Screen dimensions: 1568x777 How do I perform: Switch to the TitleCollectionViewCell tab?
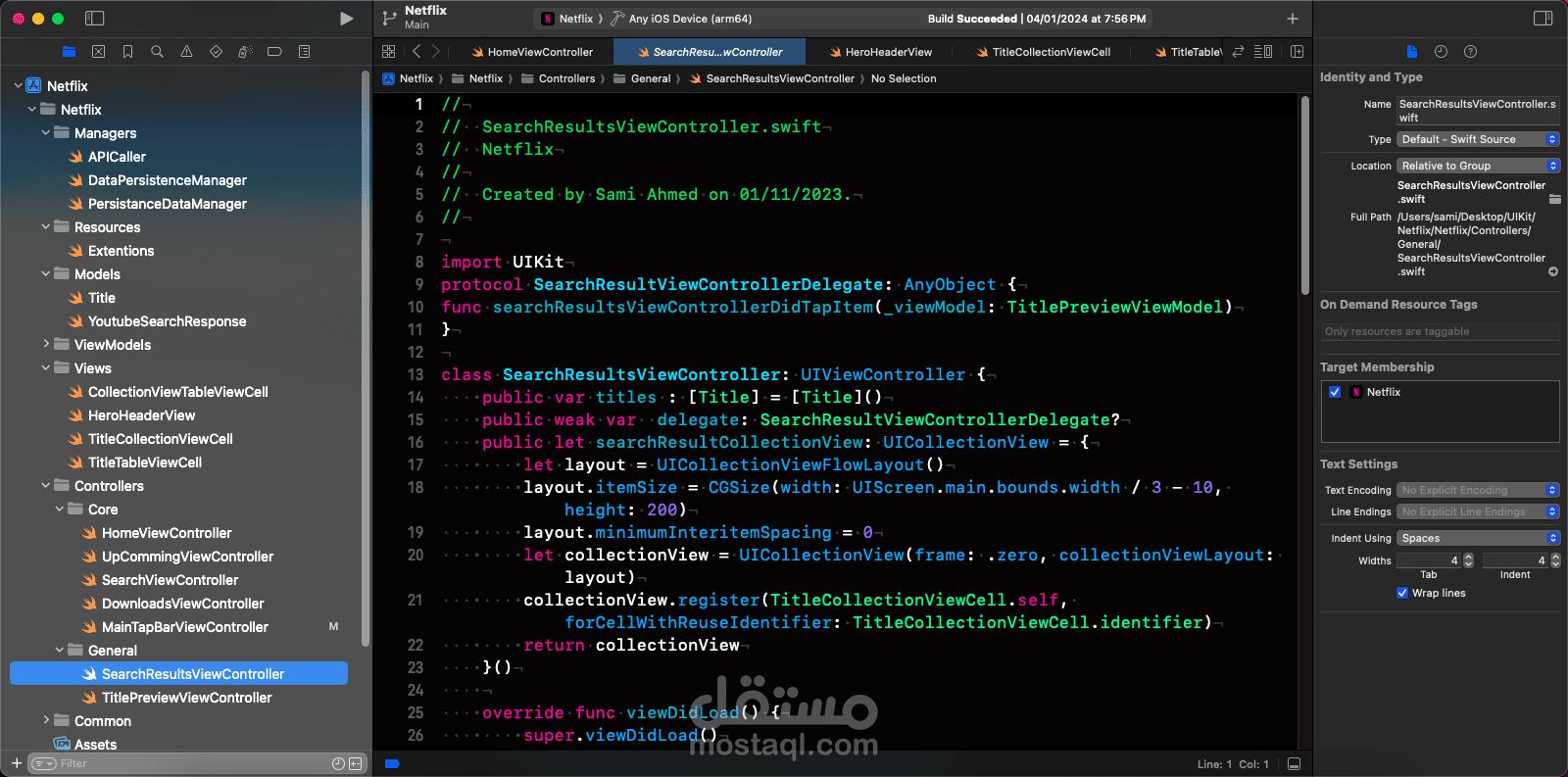(x=1043, y=52)
